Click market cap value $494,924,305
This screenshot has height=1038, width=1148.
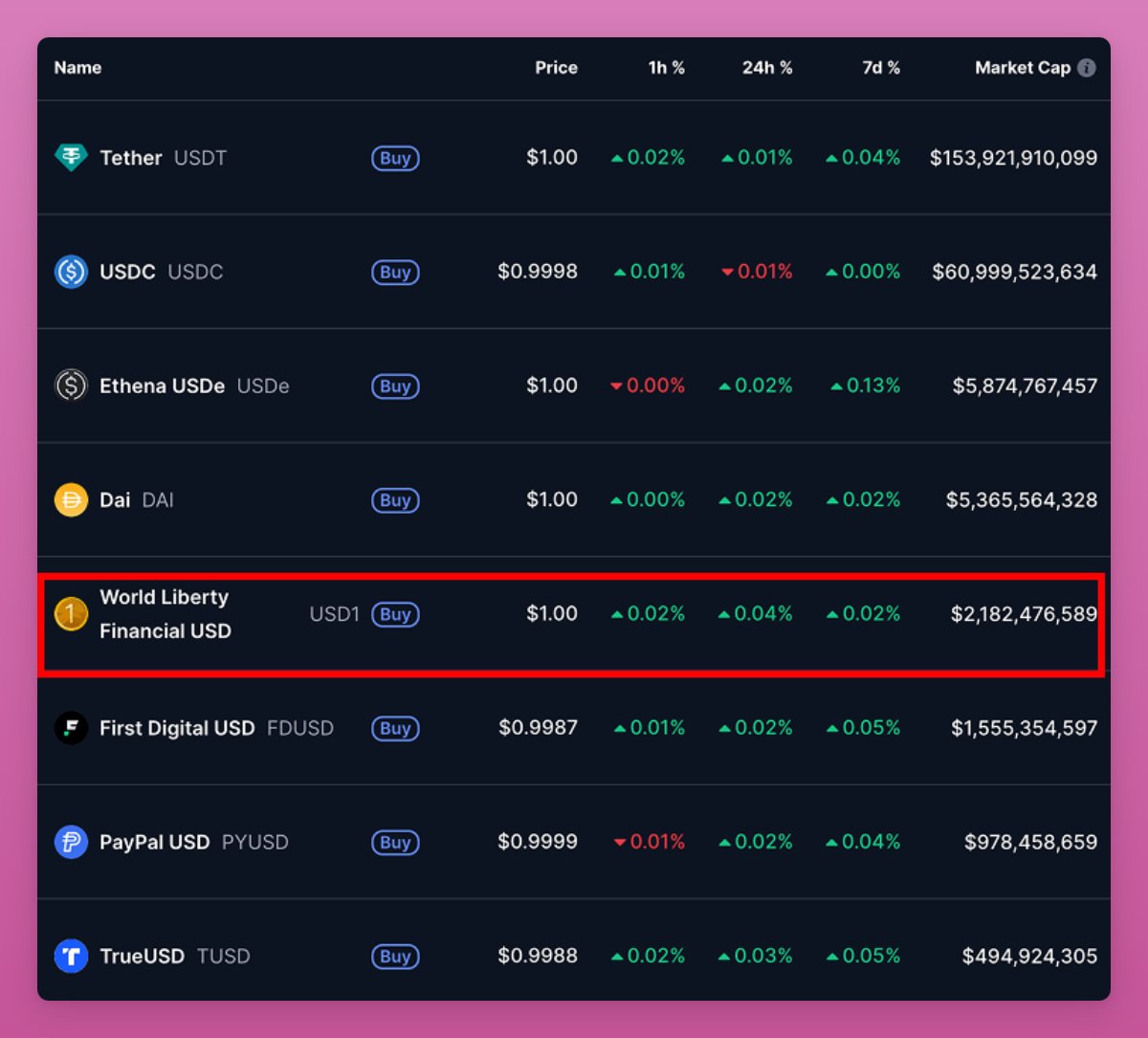point(1029,956)
